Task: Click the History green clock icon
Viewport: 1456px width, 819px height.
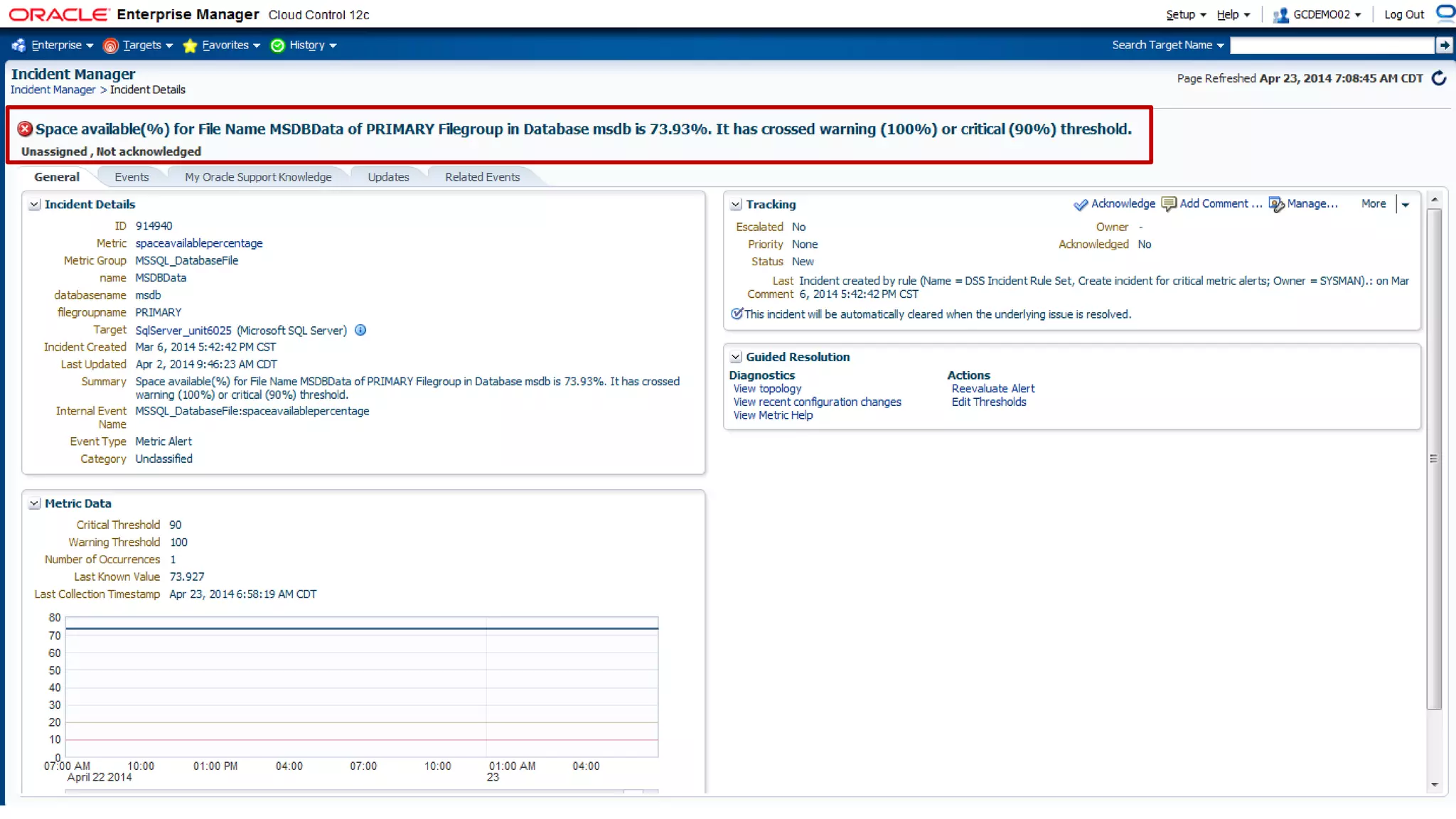Action: pos(278,45)
